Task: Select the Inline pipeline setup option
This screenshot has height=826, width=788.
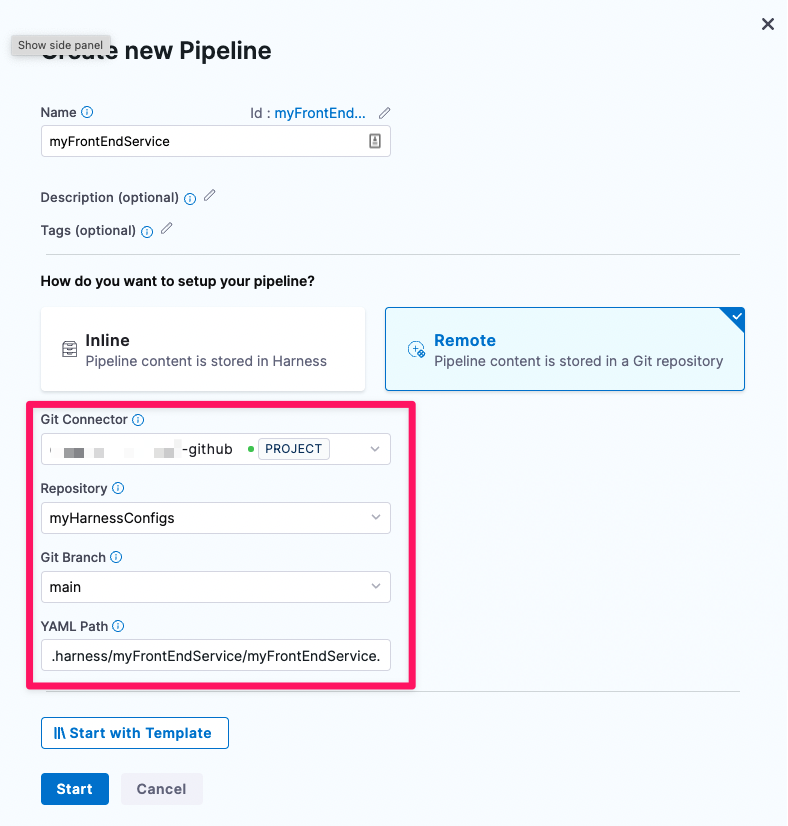Action: pyautogui.click(x=203, y=349)
